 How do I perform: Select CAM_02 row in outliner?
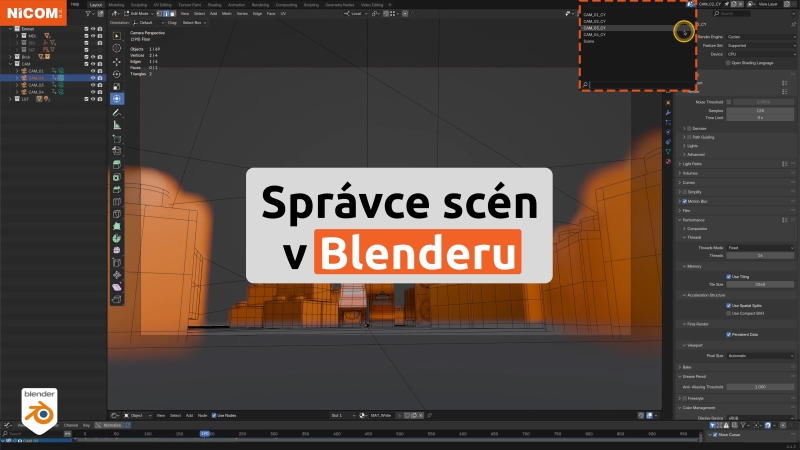pyautogui.click(x=53, y=78)
